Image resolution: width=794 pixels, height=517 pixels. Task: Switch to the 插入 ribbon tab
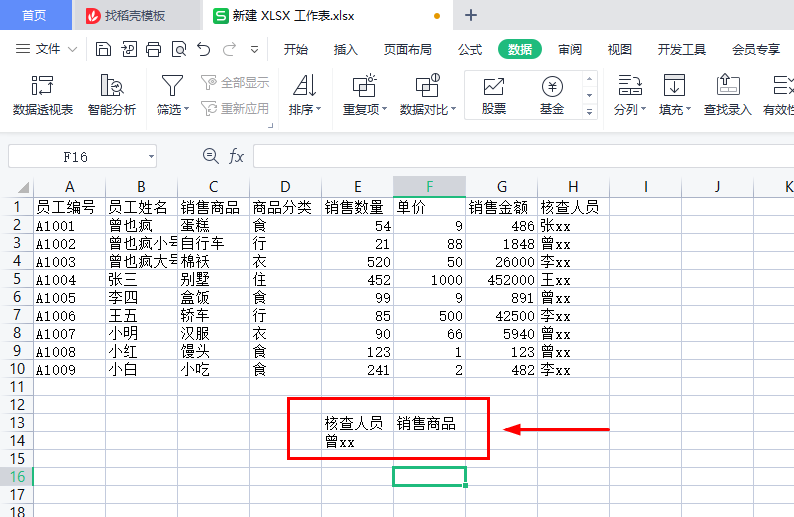point(345,50)
